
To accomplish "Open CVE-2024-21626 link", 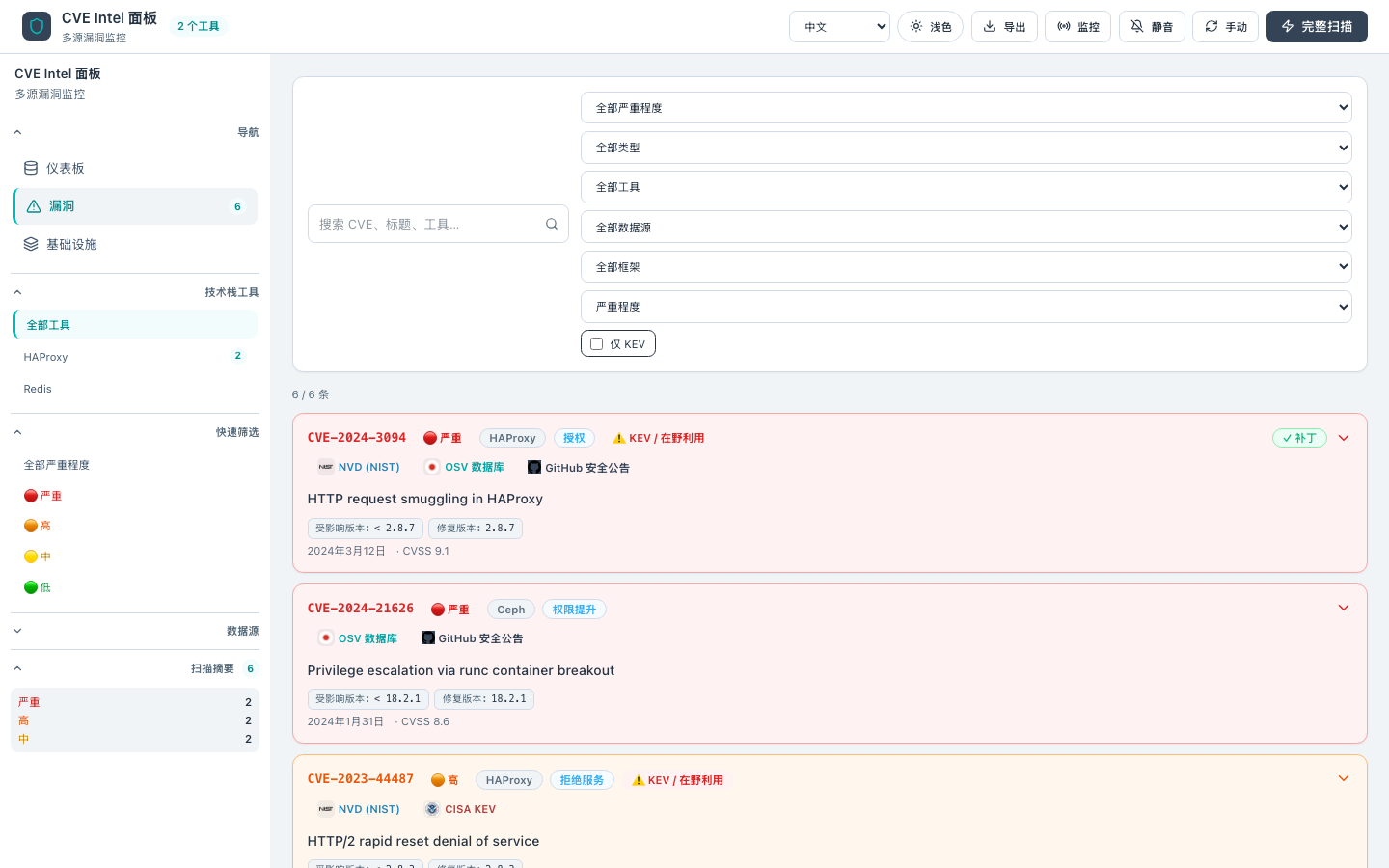I will coord(361,609).
